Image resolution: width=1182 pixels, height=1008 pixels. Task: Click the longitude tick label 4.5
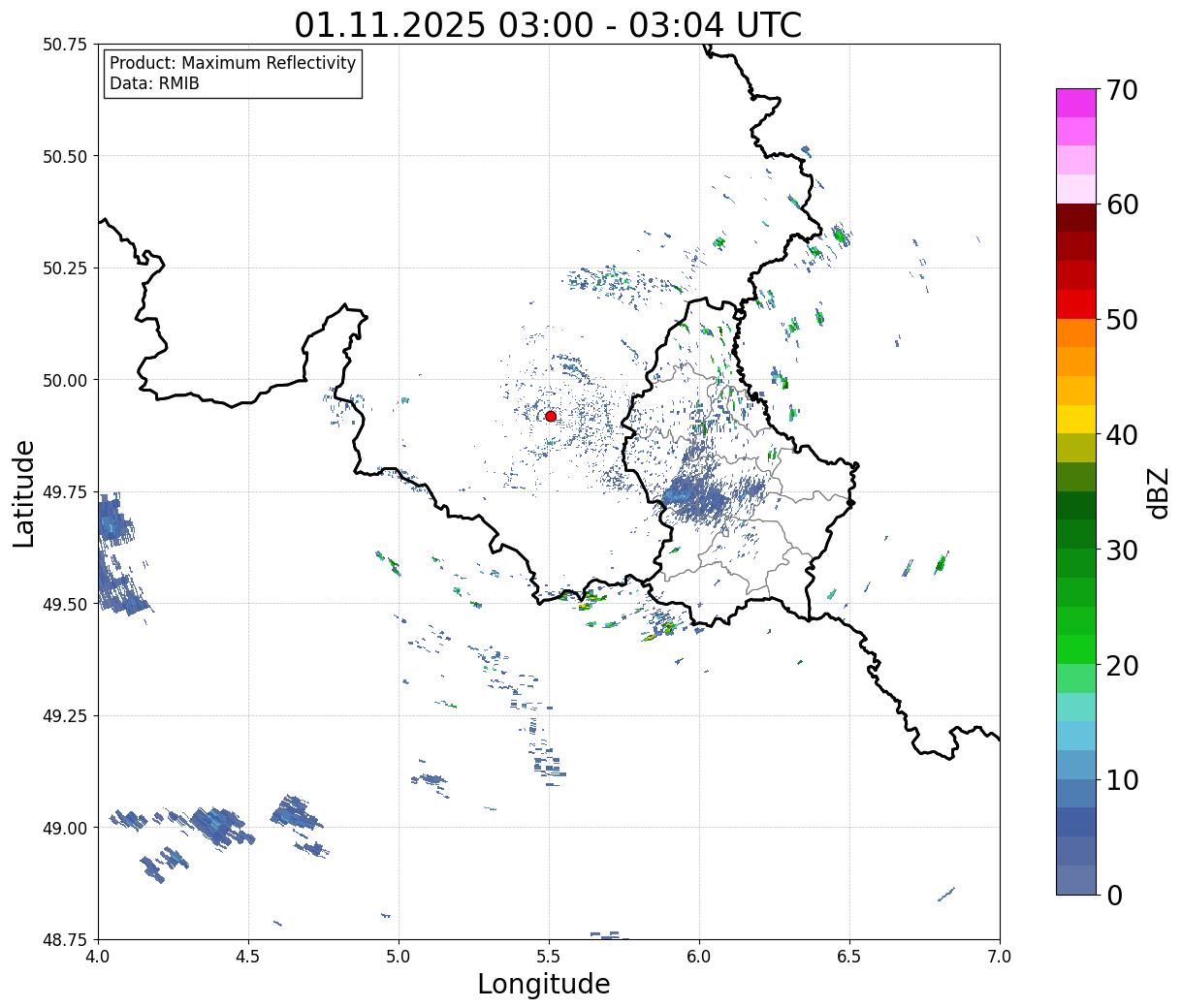click(248, 957)
